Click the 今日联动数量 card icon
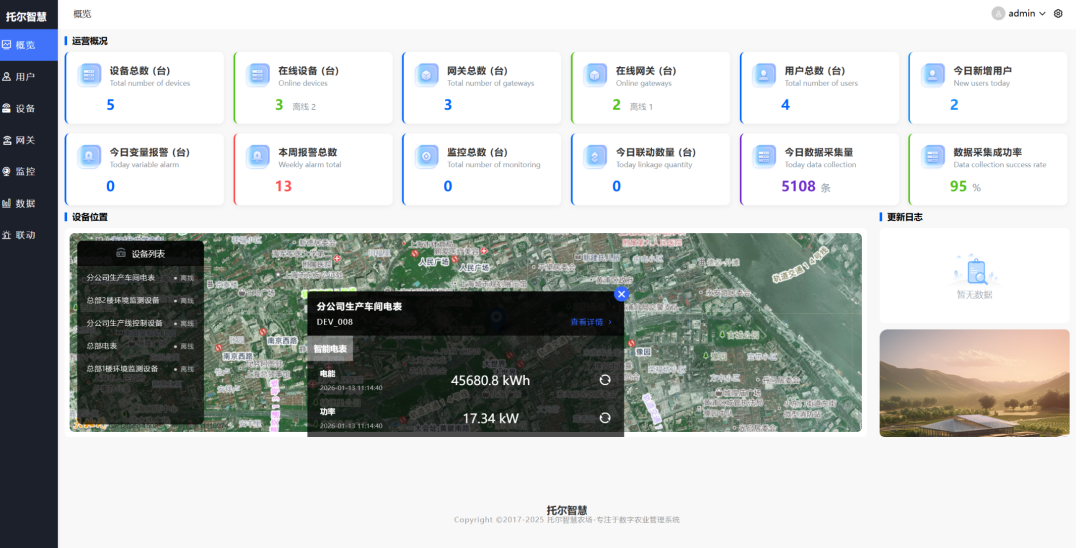The image size is (1080, 548). pos(595,156)
